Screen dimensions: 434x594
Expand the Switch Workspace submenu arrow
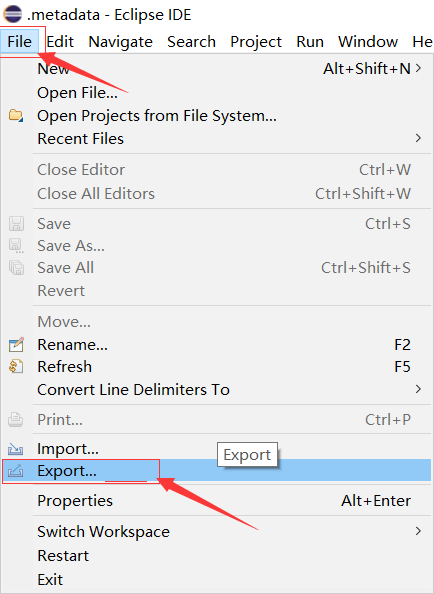pyautogui.click(x=418, y=531)
